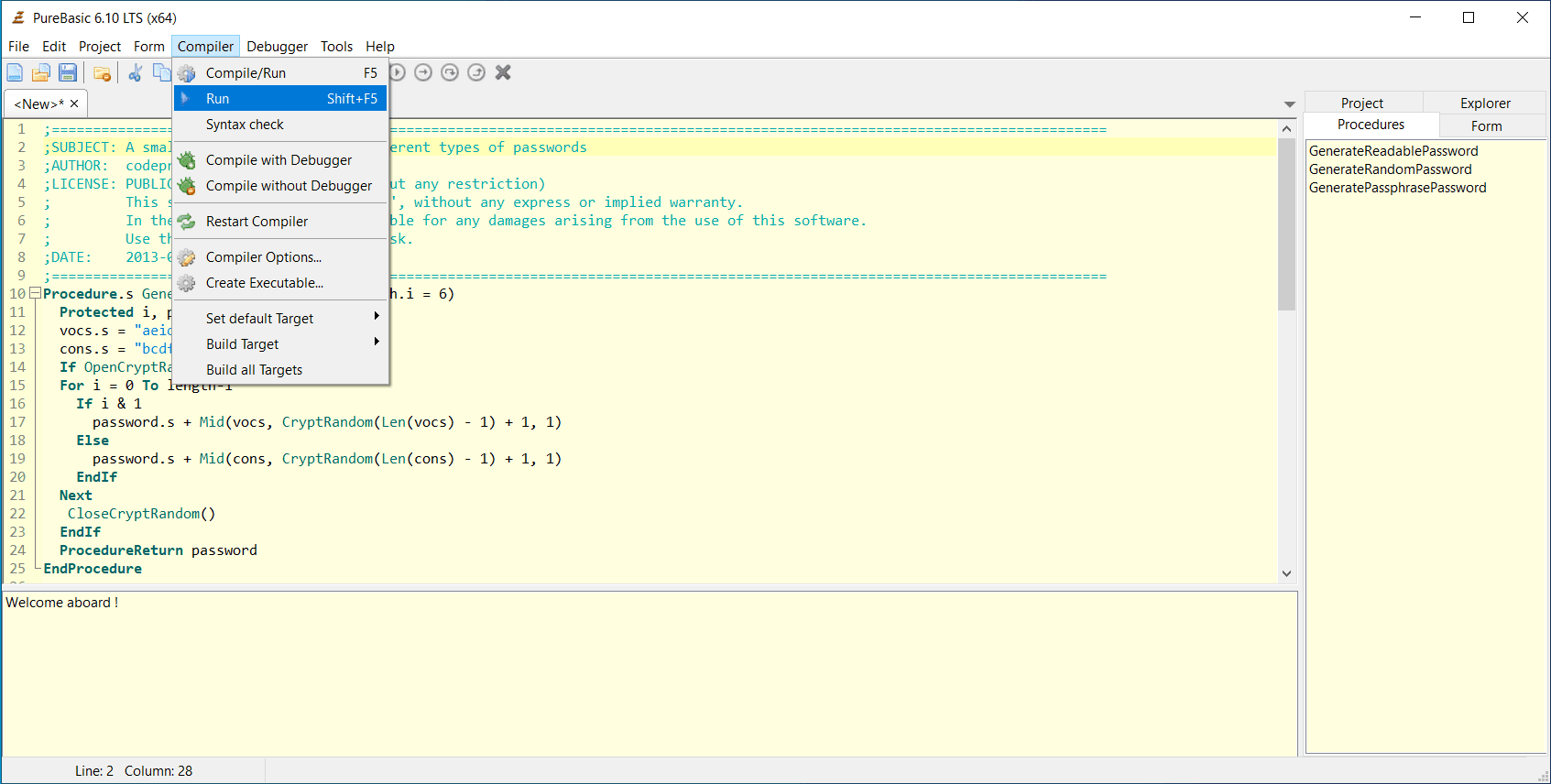Choose Syntax check

click(281, 124)
